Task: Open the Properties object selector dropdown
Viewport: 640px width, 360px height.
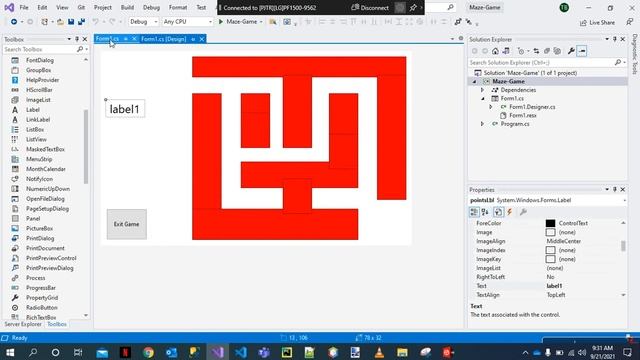Action: 624,200
